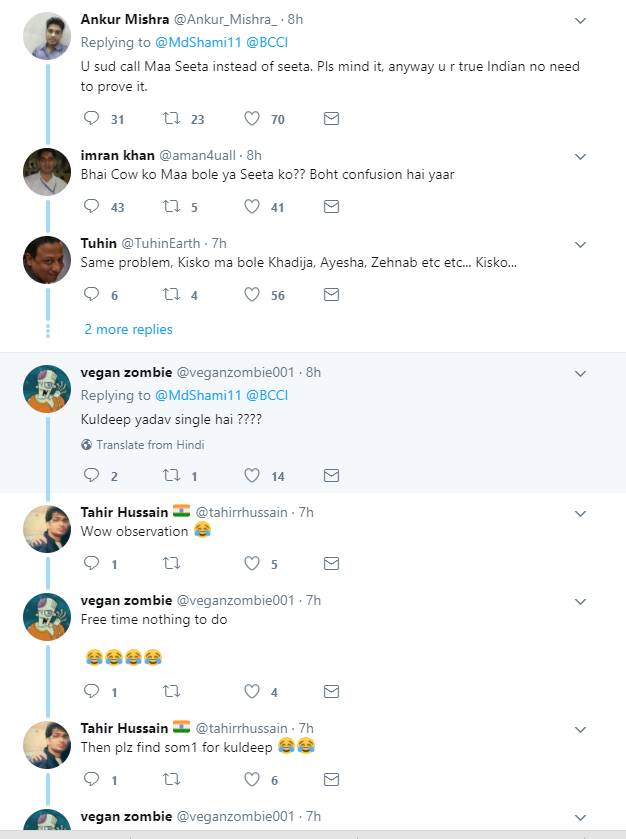The width and height of the screenshot is (626, 839).
Task: Open Ankur Mishra's profile picture
Action: click(x=46, y=37)
